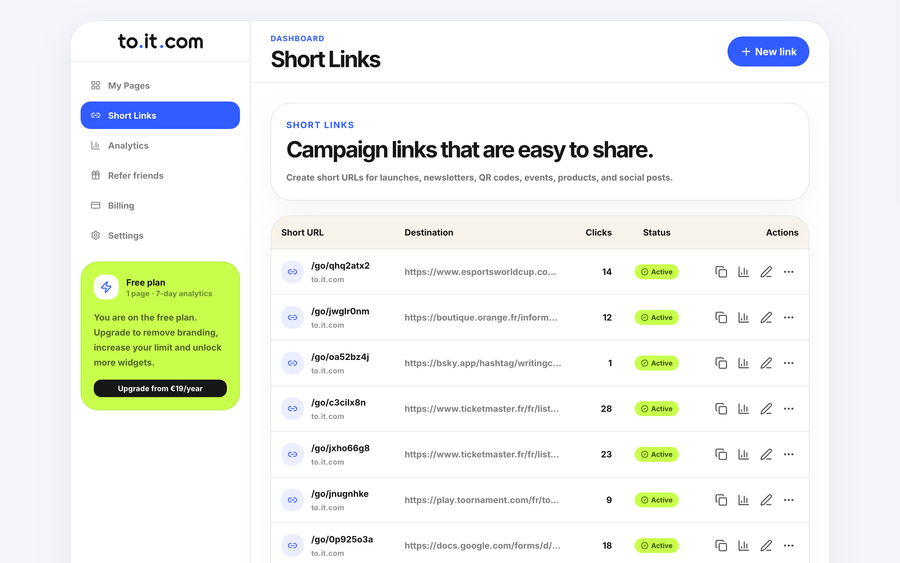Create a New link

coord(768,52)
